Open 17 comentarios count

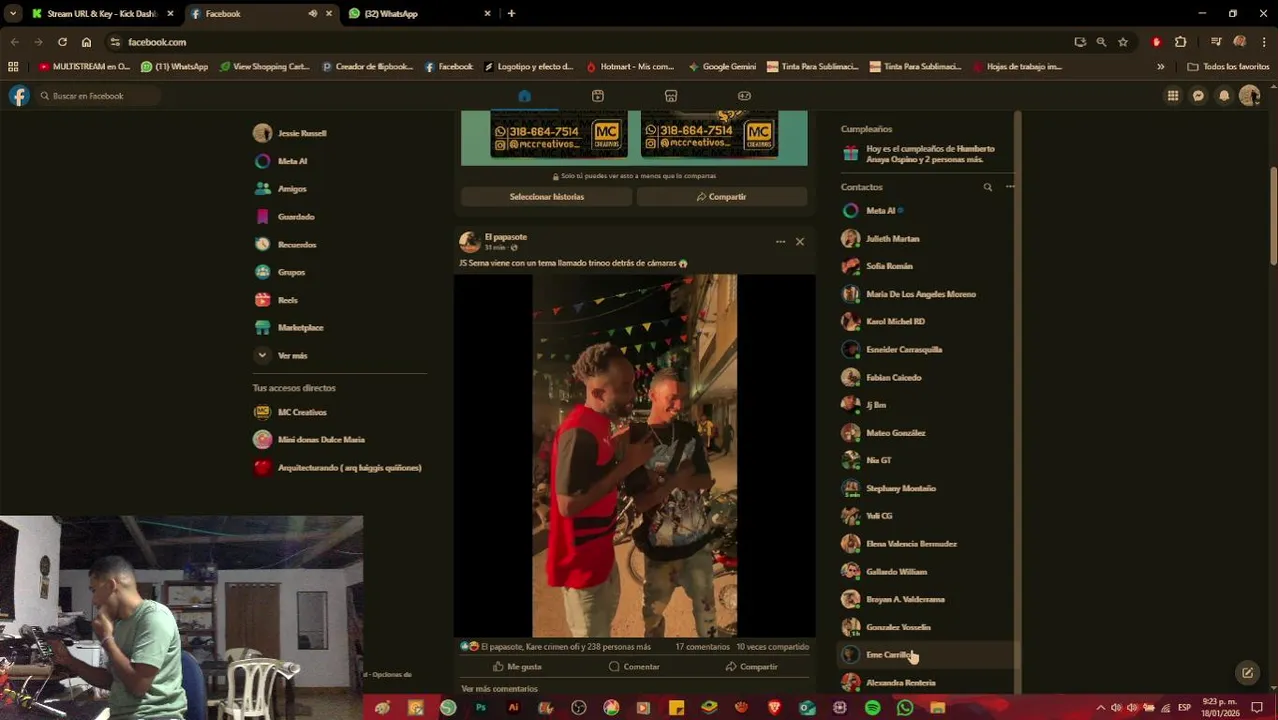point(703,647)
